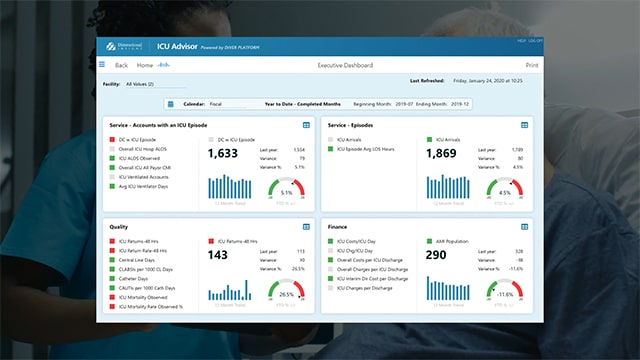Open table view for Service - Episodes panel

(524, 125)
